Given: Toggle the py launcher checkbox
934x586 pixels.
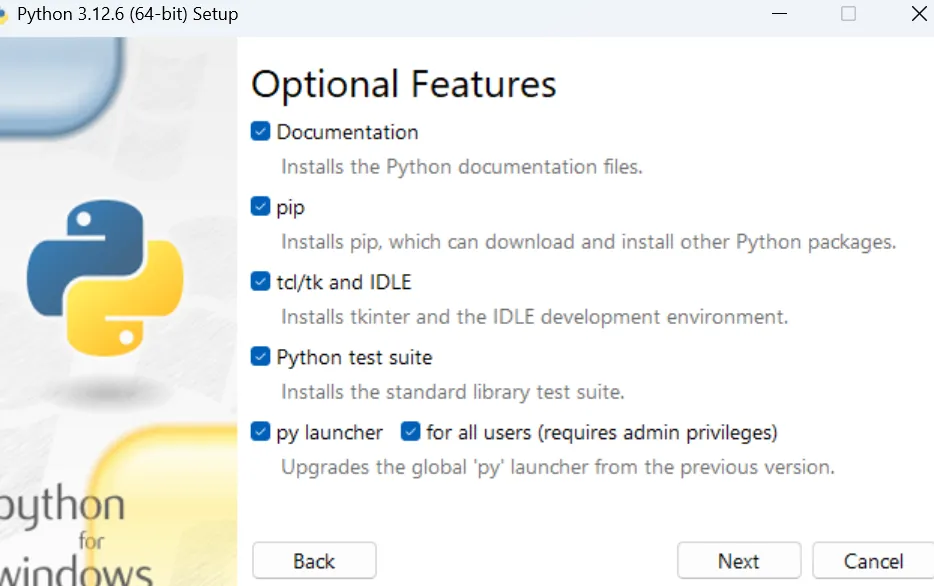Looking at the screenshot, I should click(x=261, y=432).
